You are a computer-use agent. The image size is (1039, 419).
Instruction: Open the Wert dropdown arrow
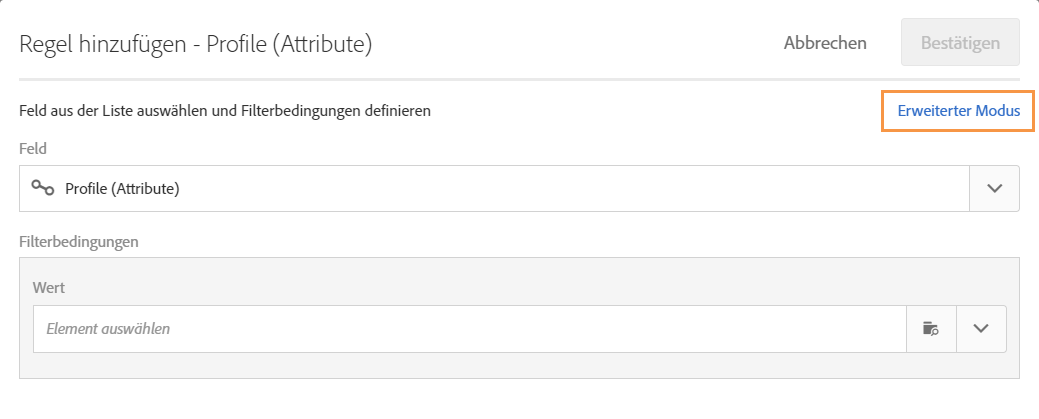(x=981, y=329)
